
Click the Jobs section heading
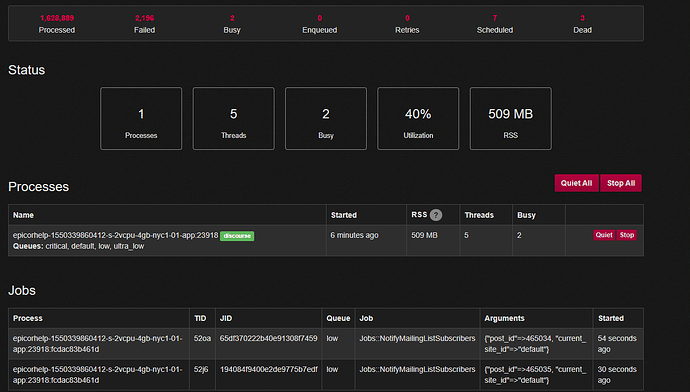coord(22,290)
